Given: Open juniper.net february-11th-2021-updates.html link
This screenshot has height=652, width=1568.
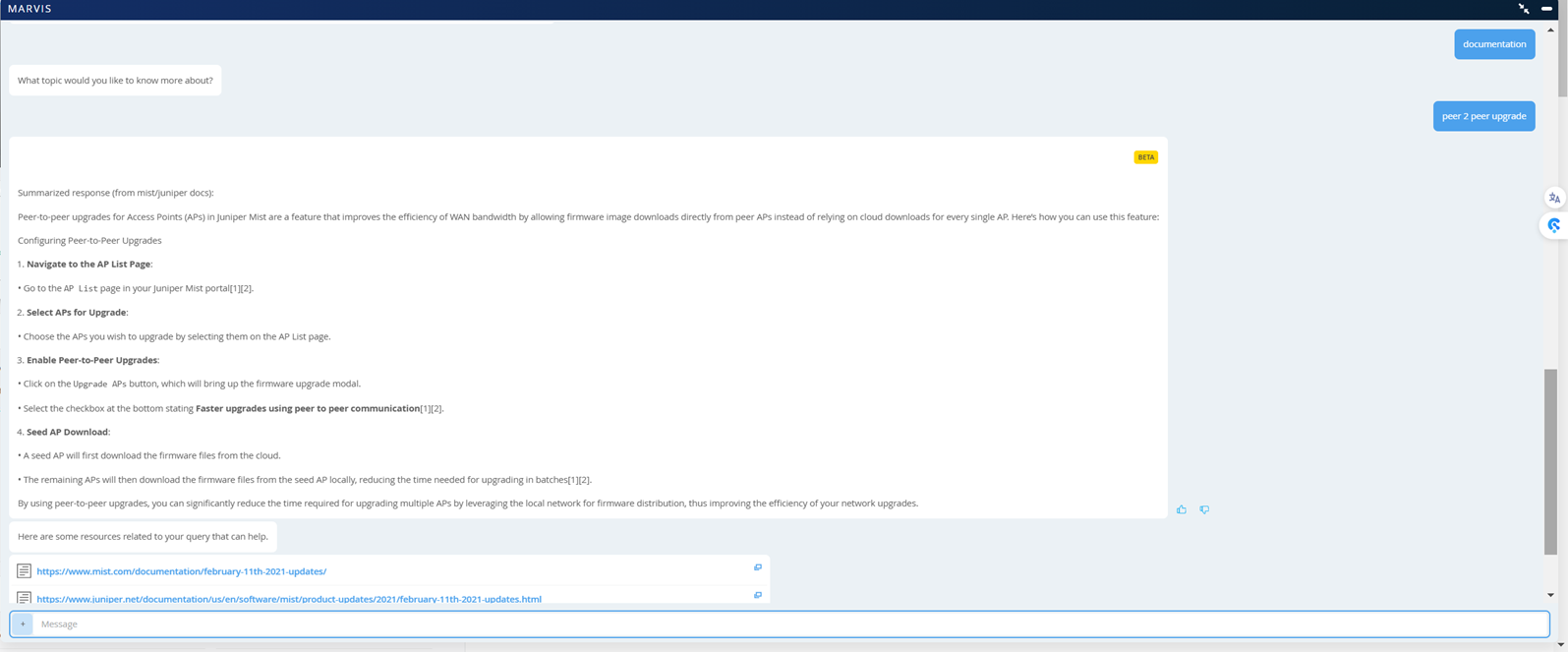Looking at the screenshot, I should point(289,598).
